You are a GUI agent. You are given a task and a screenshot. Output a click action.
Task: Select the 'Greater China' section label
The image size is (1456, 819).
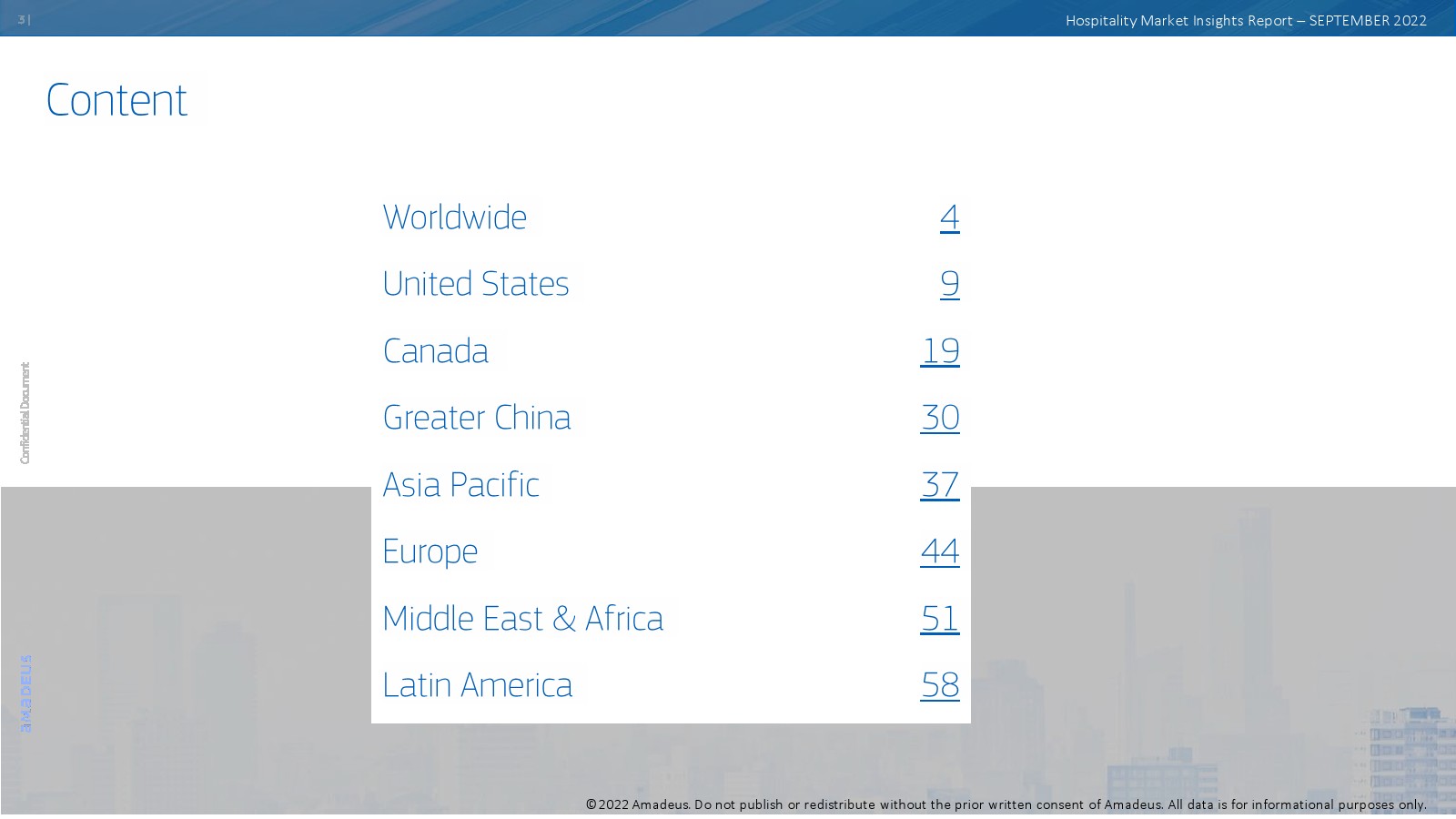click(476, 418)
